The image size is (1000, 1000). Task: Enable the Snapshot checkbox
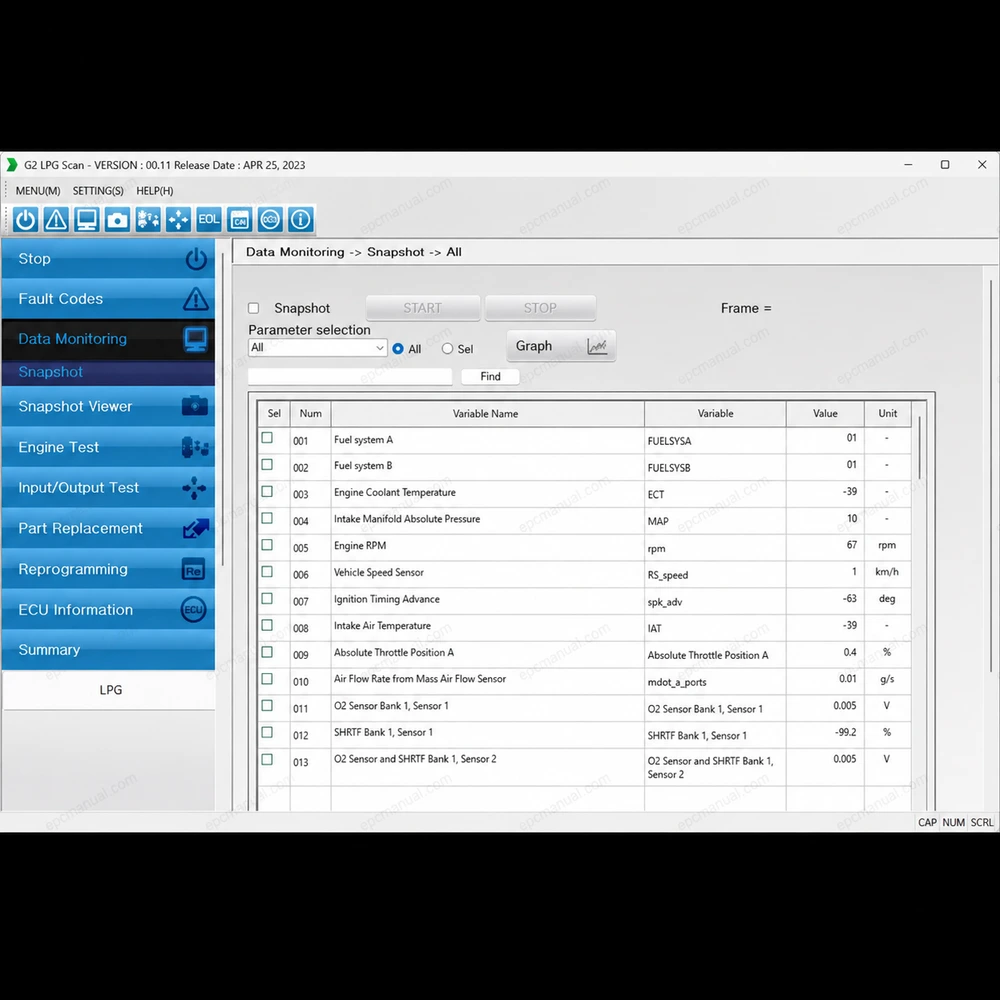click(x=254, y=309)
